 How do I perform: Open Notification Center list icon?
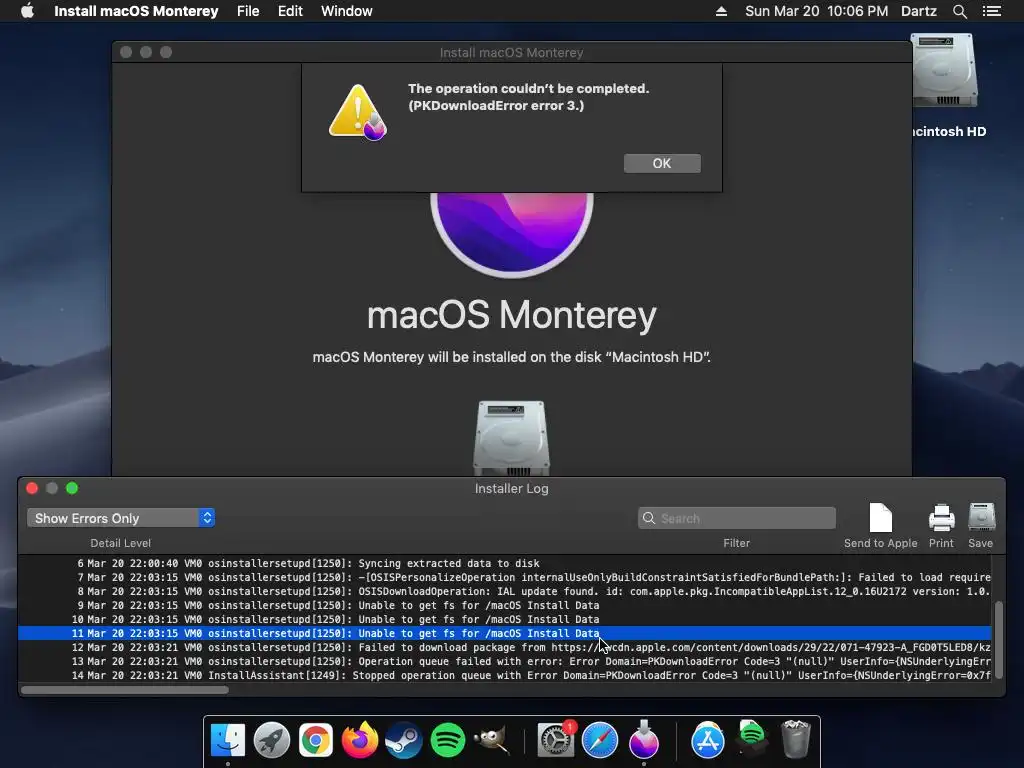coord(991,11)
